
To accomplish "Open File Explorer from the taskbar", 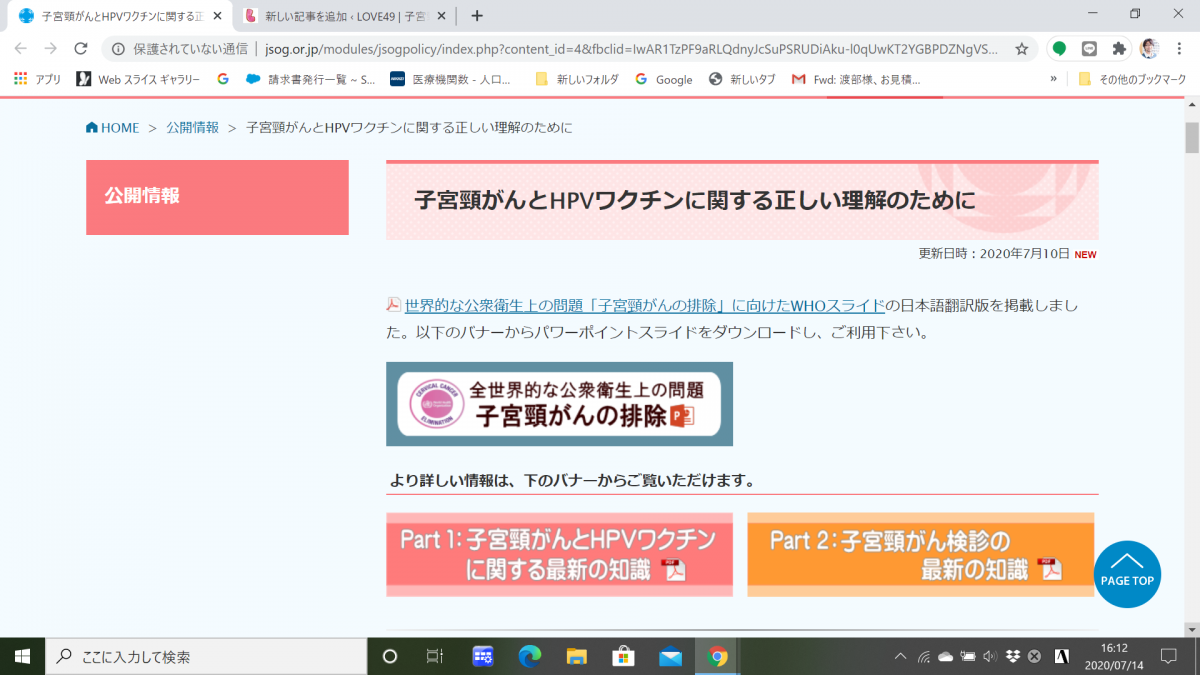I will (577, 656).
